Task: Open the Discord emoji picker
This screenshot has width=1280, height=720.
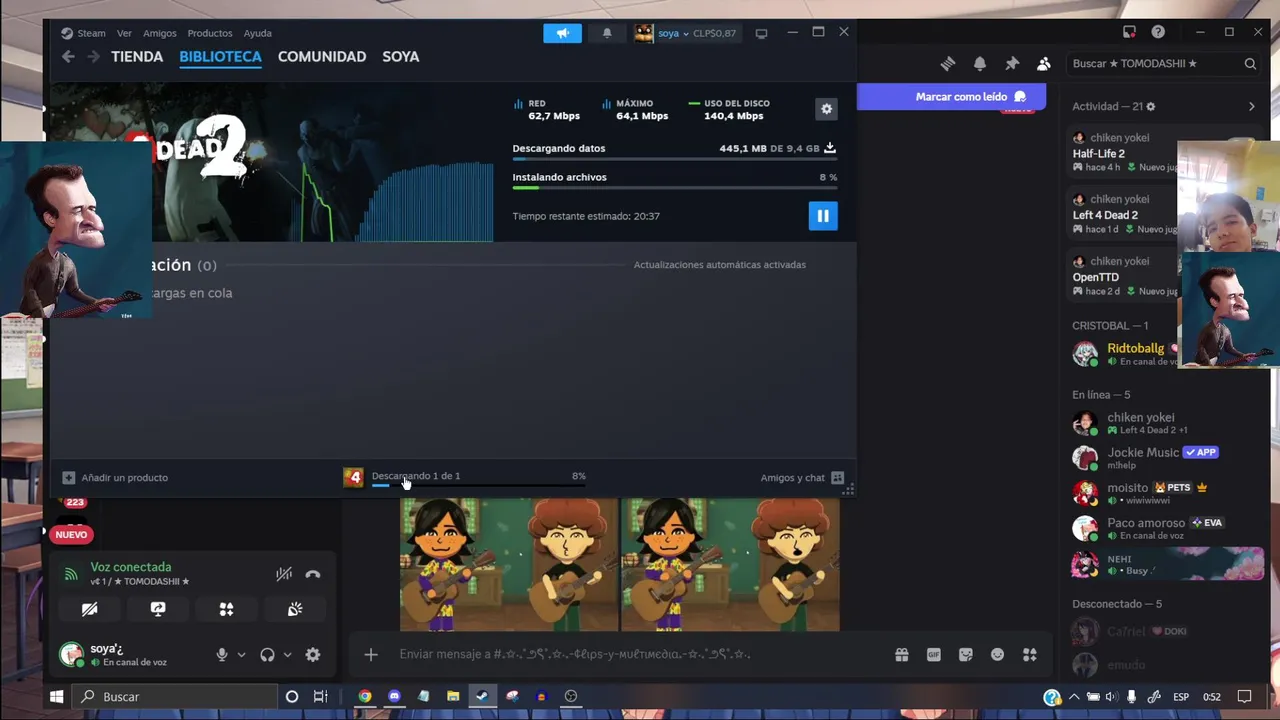Action: pyautogui.click(x=998, y=655)
